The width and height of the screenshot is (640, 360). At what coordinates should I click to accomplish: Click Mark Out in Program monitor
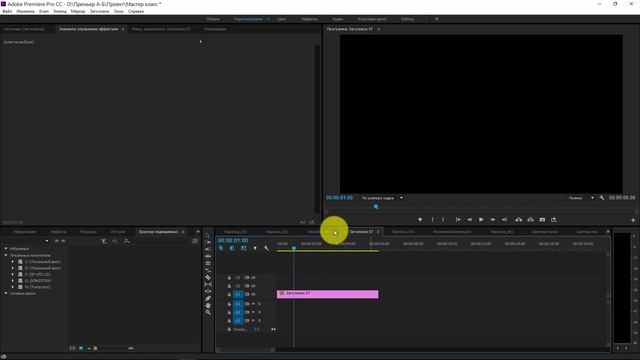click(x=443, y=220)
